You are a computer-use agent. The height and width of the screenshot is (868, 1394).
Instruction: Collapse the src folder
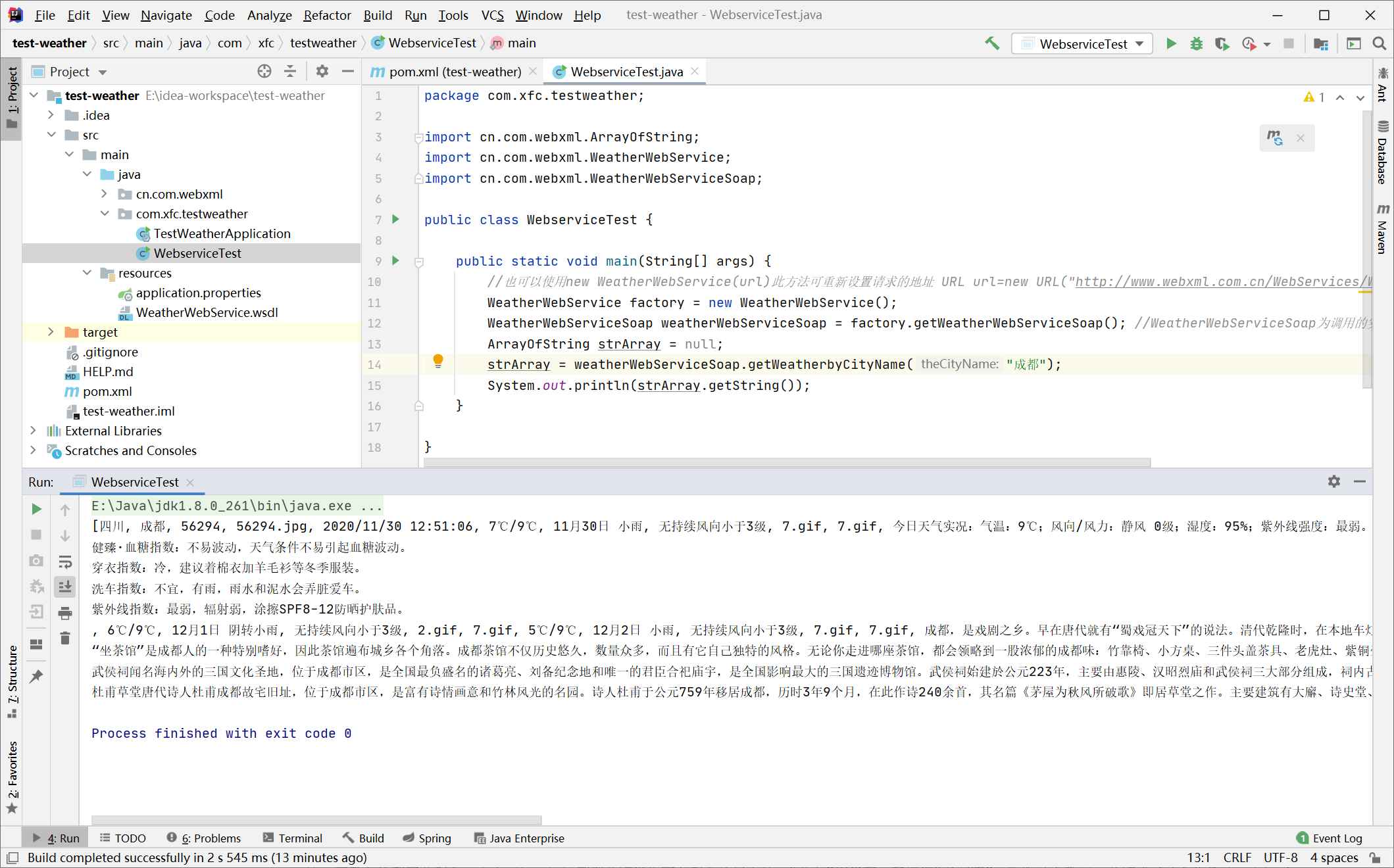tap(51, 135)
